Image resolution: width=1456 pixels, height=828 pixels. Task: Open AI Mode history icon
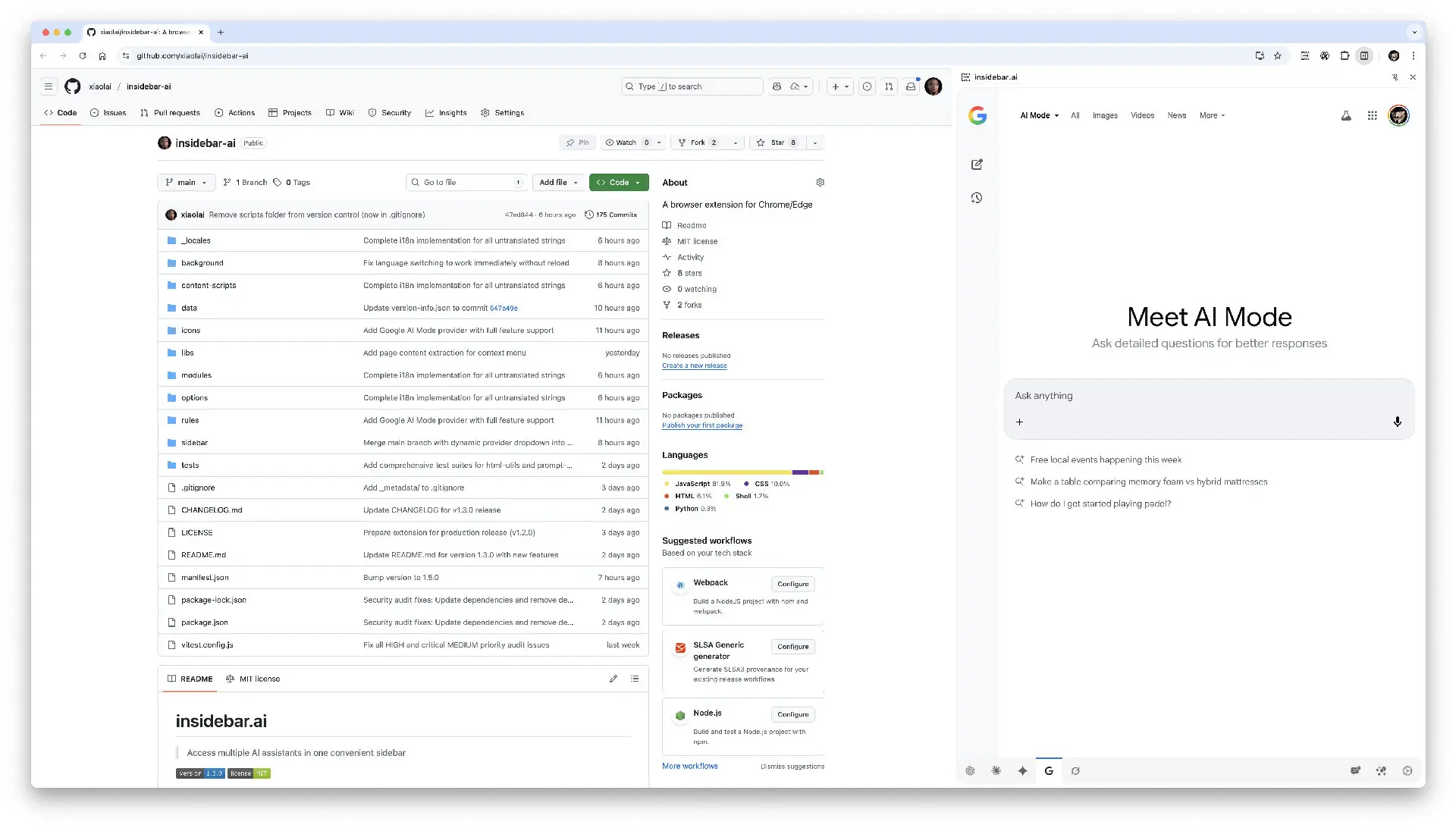pyautogui.click(x=977, y=198)
